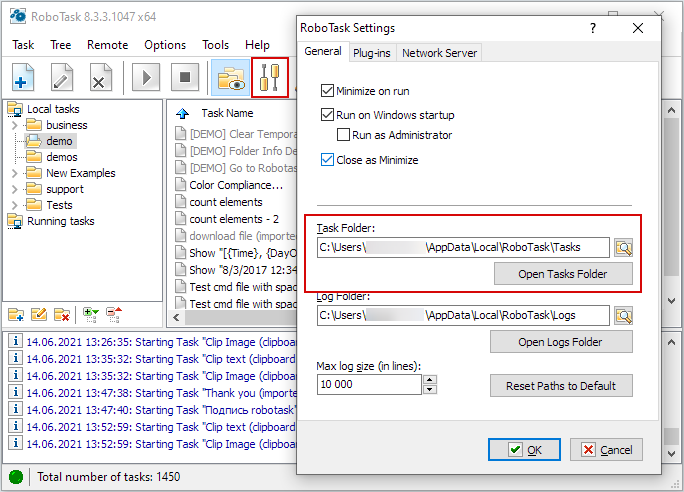Click the up arrow icon beside Task Name

pos(182,113)
